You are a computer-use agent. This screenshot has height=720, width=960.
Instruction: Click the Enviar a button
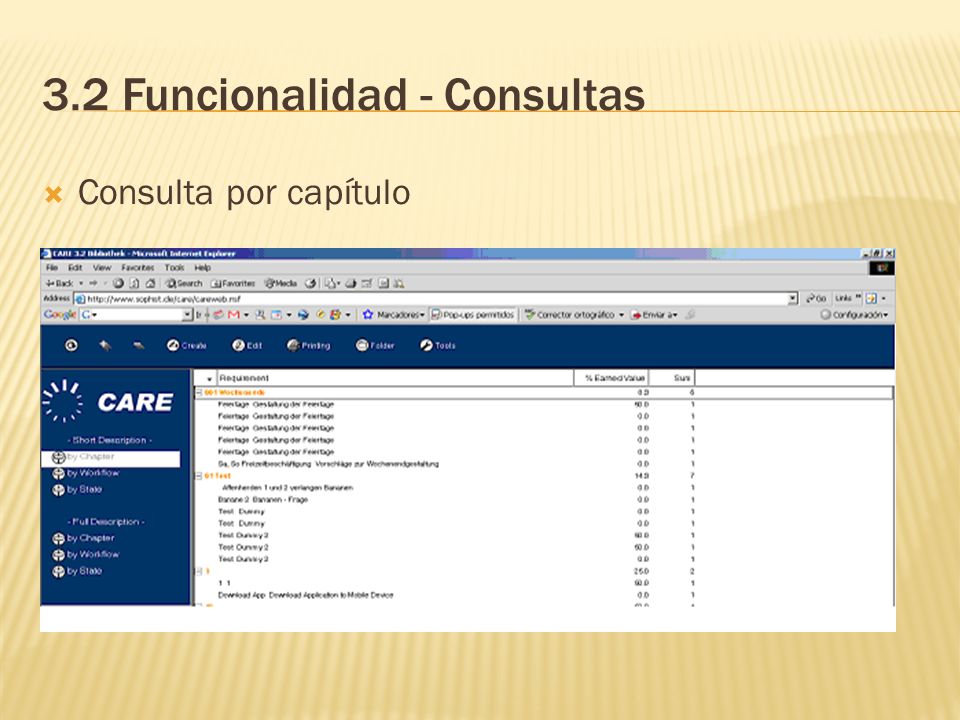[x=654, y=315]
